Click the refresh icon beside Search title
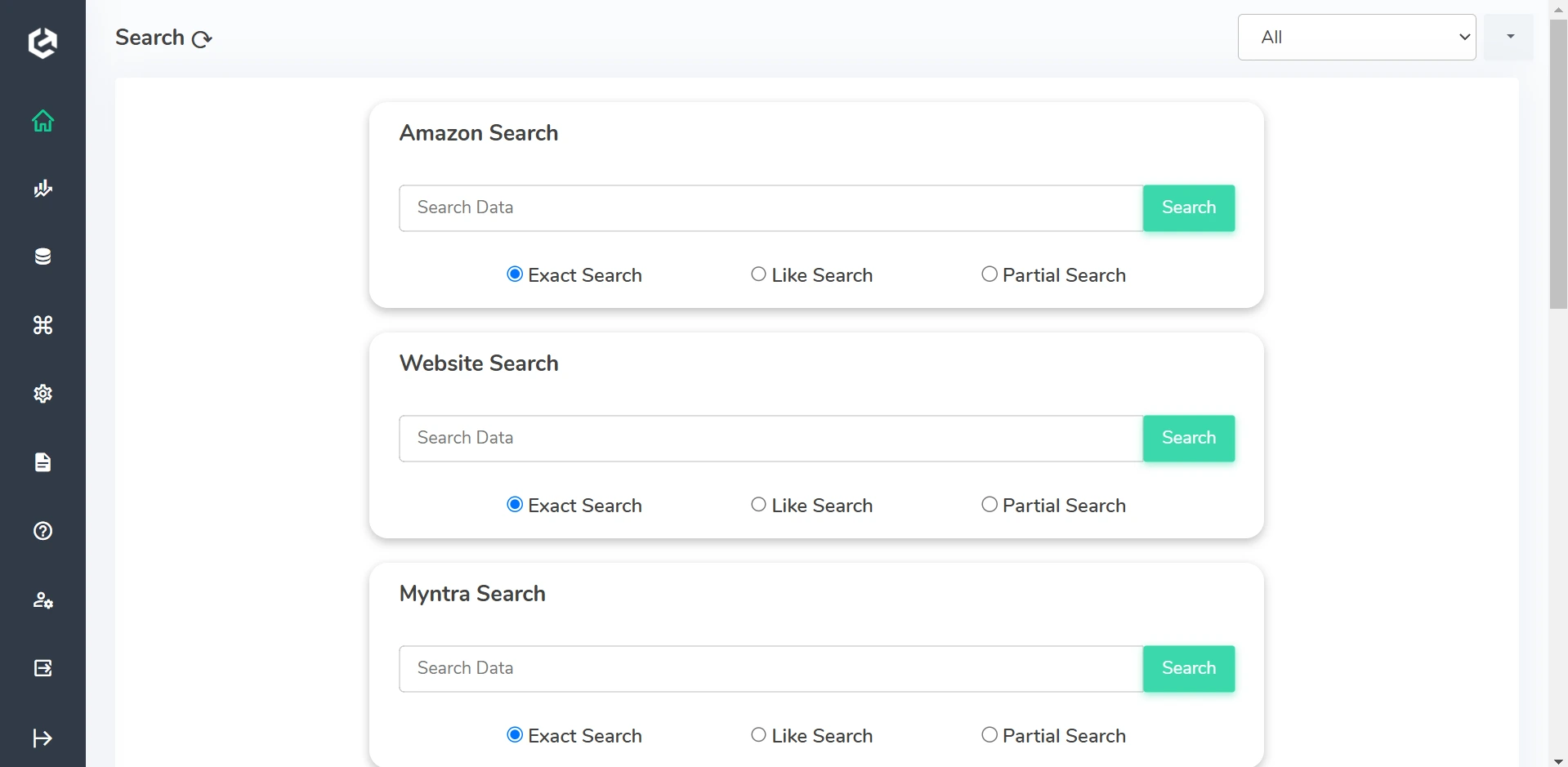 pos(202,38)
